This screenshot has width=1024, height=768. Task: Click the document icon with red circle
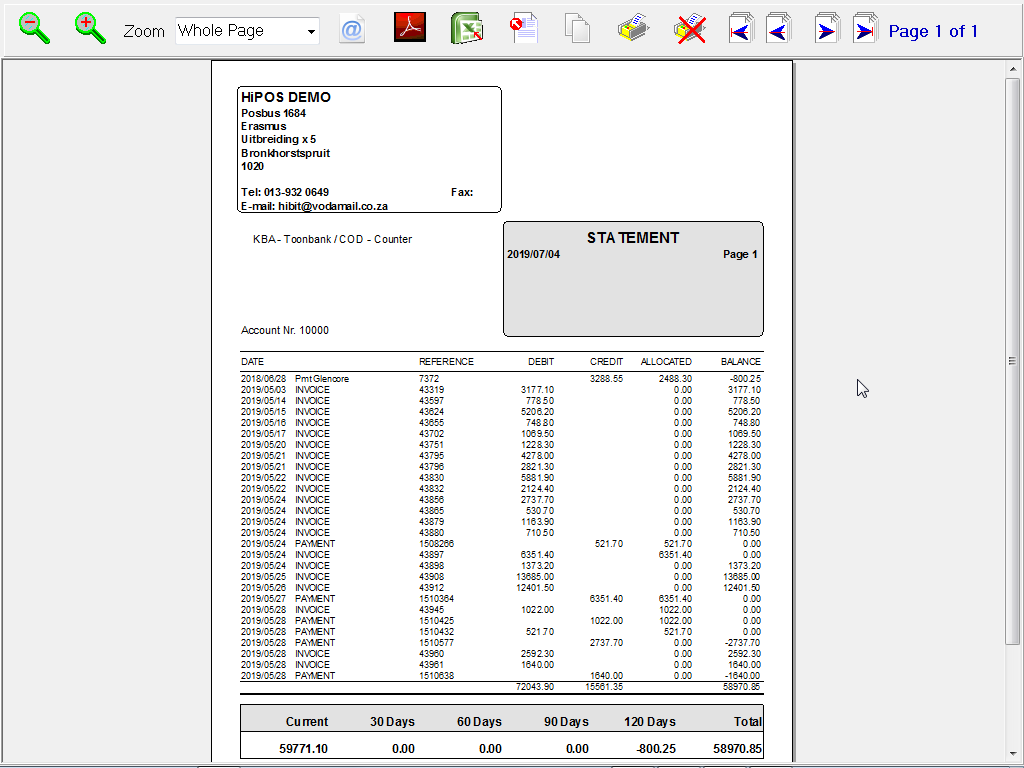point(524,29)
